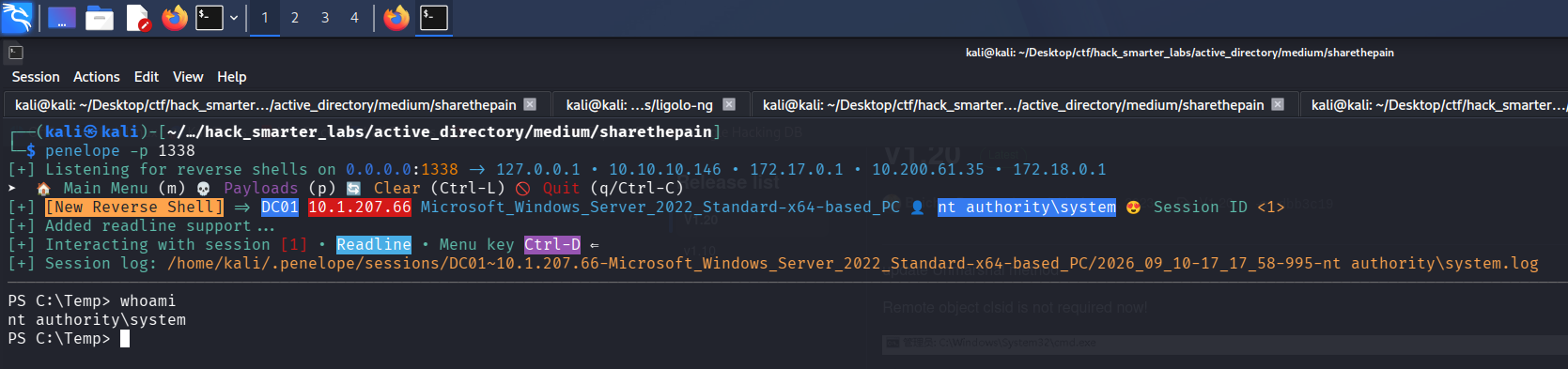This screenshot has width=1568, height=369.
Task: Click the whoami command line
Action: point(92,300)
